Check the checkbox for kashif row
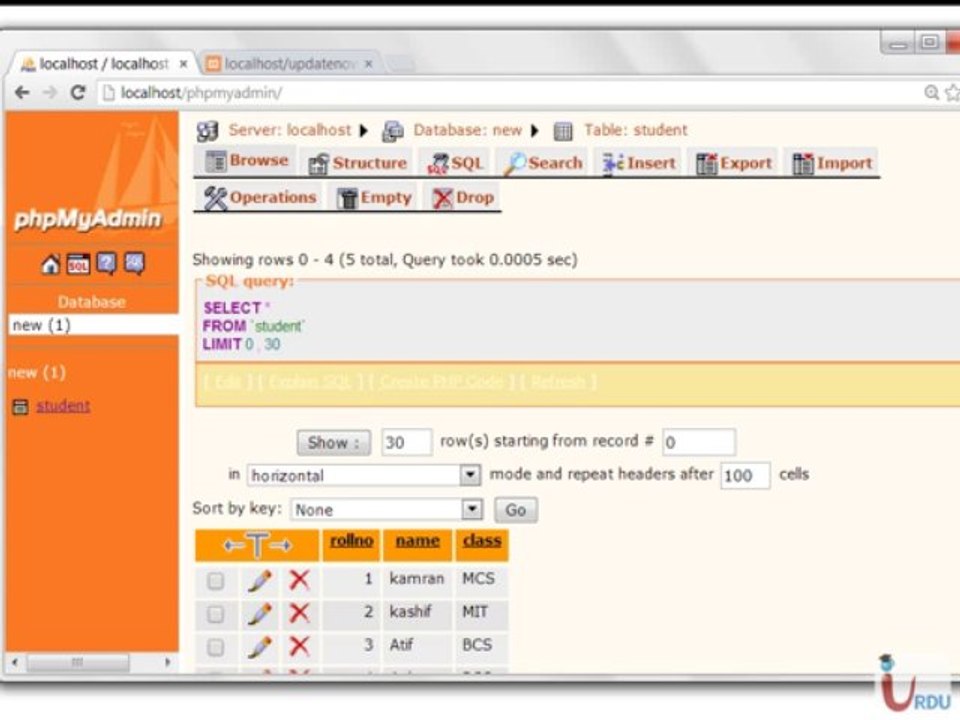This screenshot has height=720, width=960. tap(216, 614)
